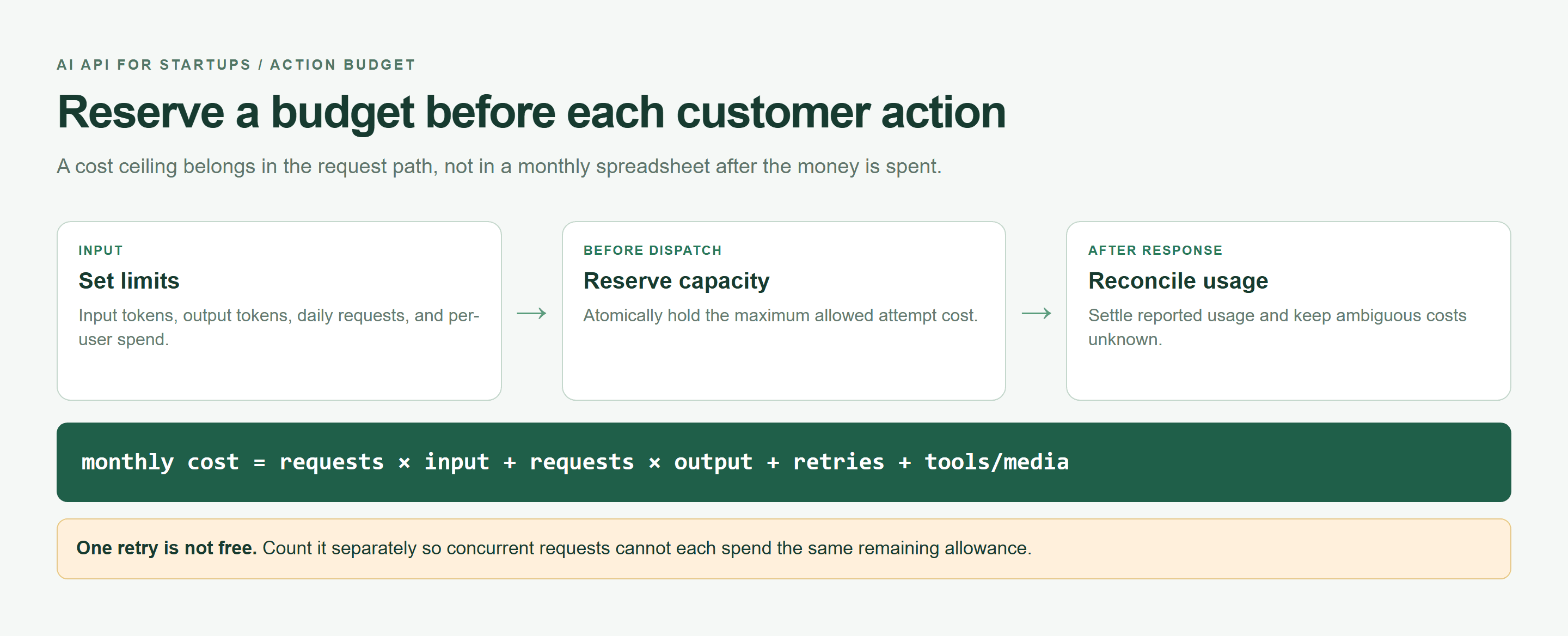Select the Reserve capacity card heading
The image size is (1568, 636).
[676, 280]
